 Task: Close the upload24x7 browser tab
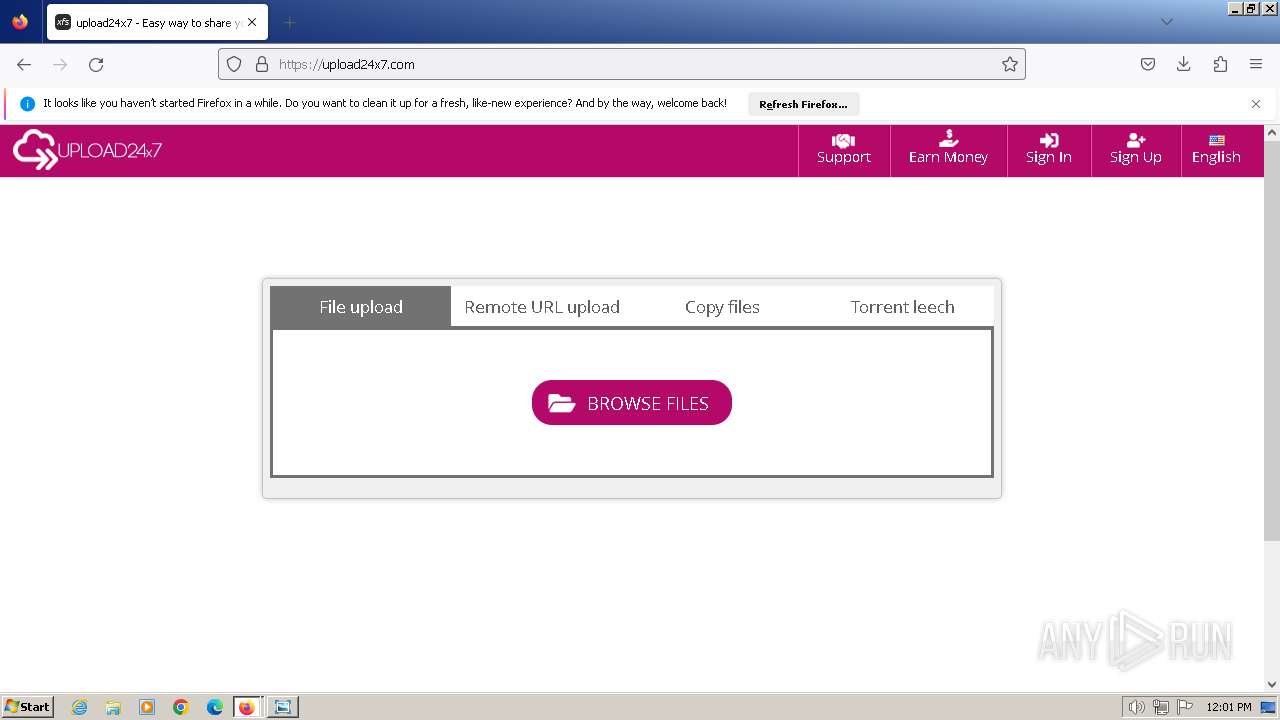pyautogui.click(x=252, y=22)
